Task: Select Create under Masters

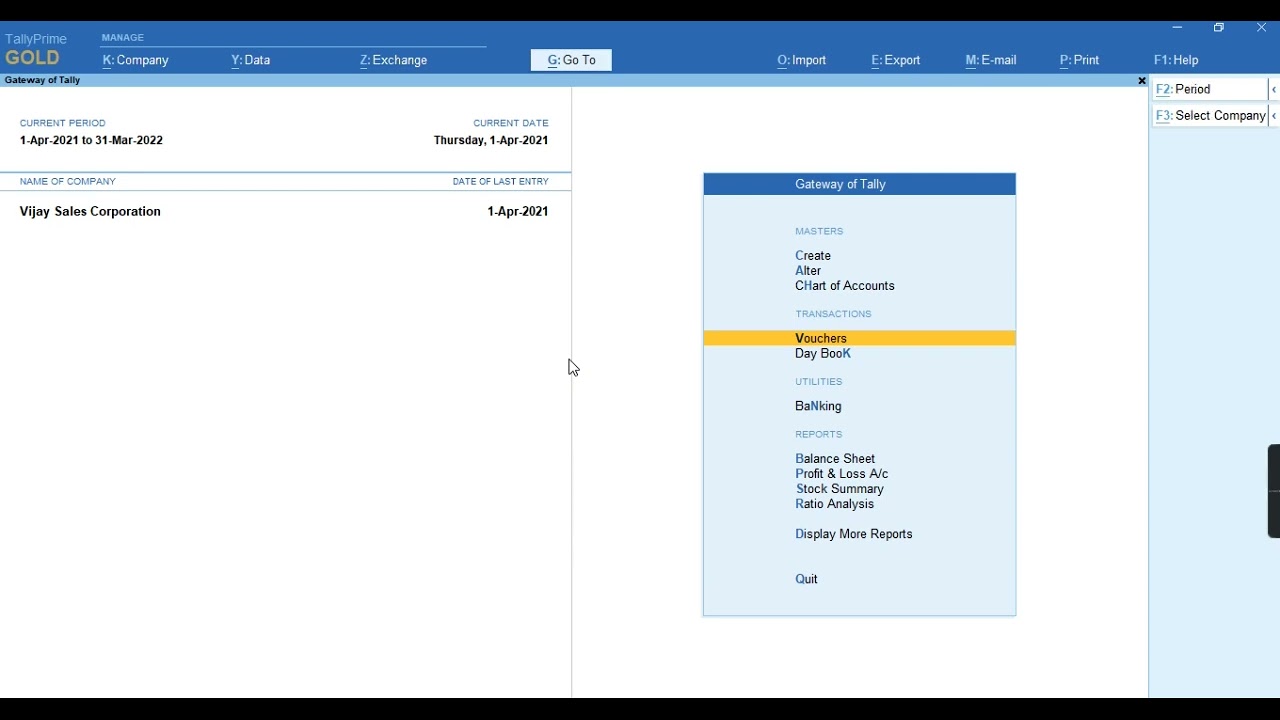Action: (813, 256)
